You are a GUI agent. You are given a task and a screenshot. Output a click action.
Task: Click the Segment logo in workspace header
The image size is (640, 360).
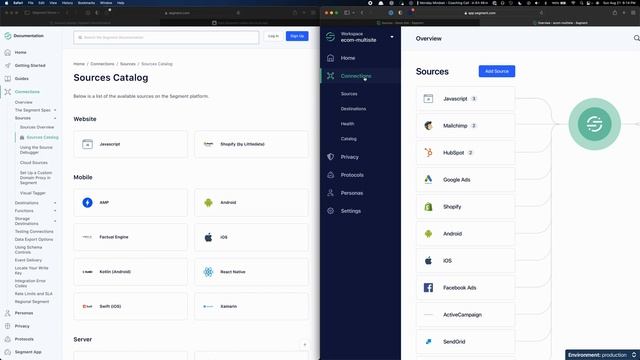pyautogui.click(x=331, y=37)
